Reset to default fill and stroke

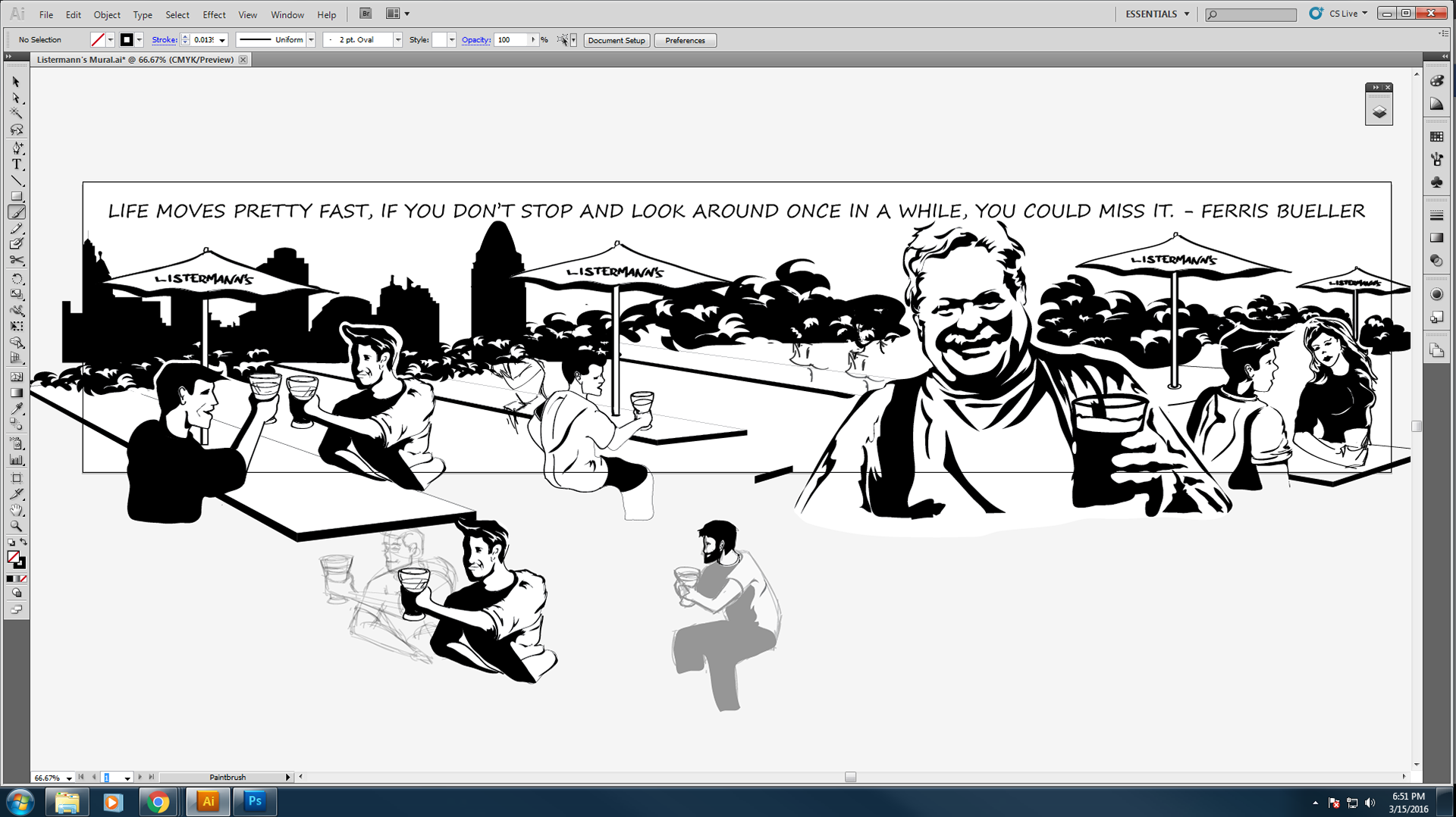point(11,543)
